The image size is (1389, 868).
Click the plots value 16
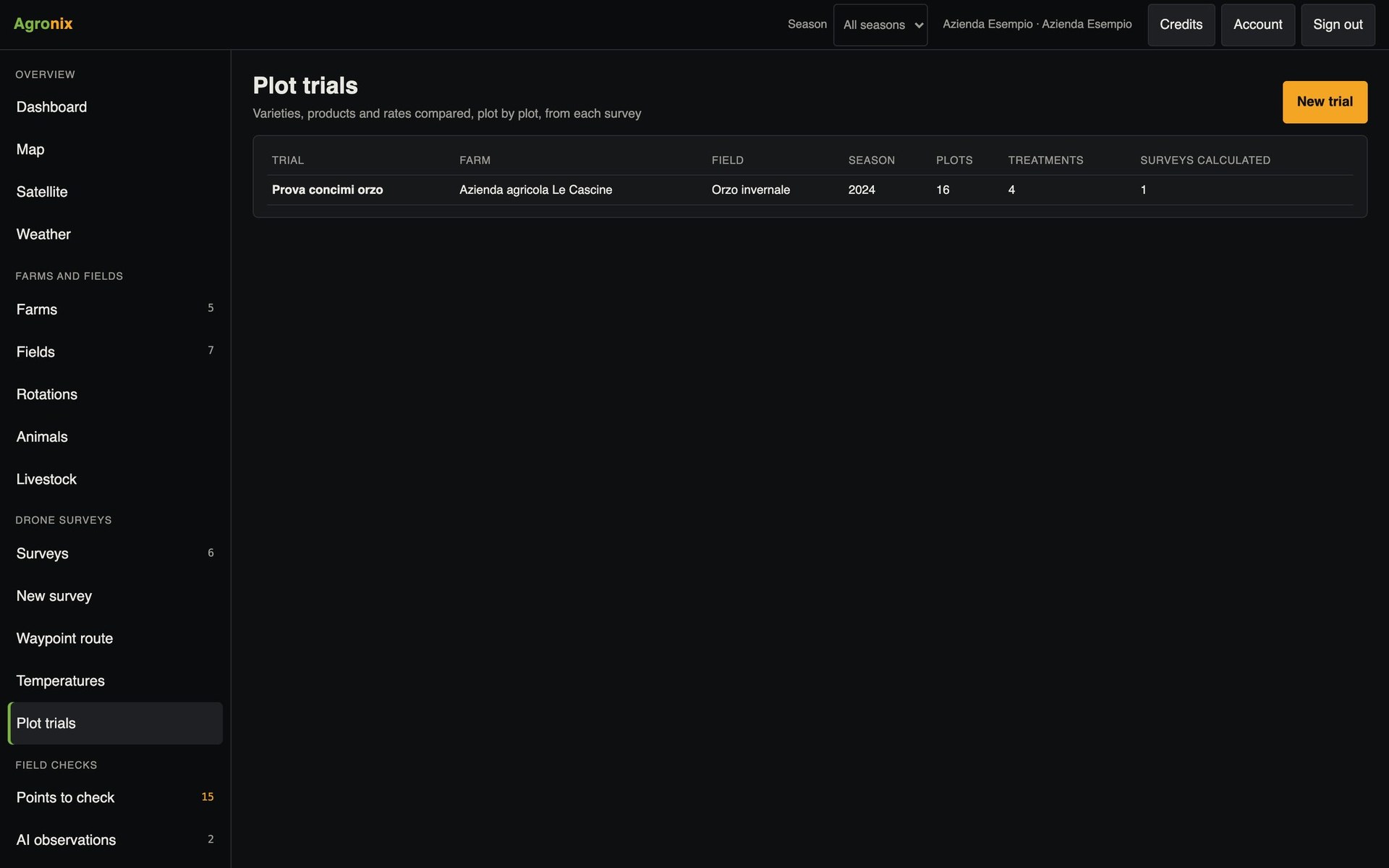point(943,190)
